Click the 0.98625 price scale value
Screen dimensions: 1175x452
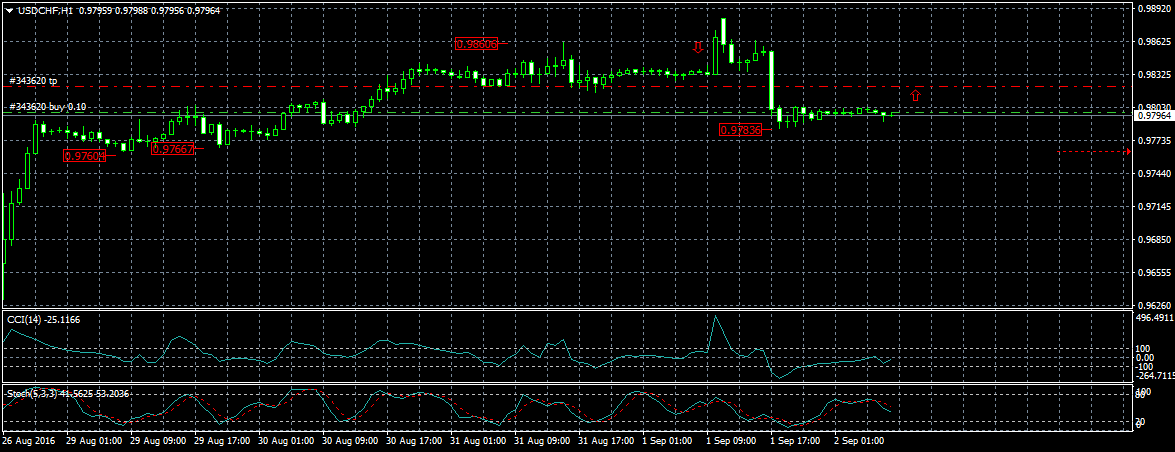click(x=1154, y=42)
